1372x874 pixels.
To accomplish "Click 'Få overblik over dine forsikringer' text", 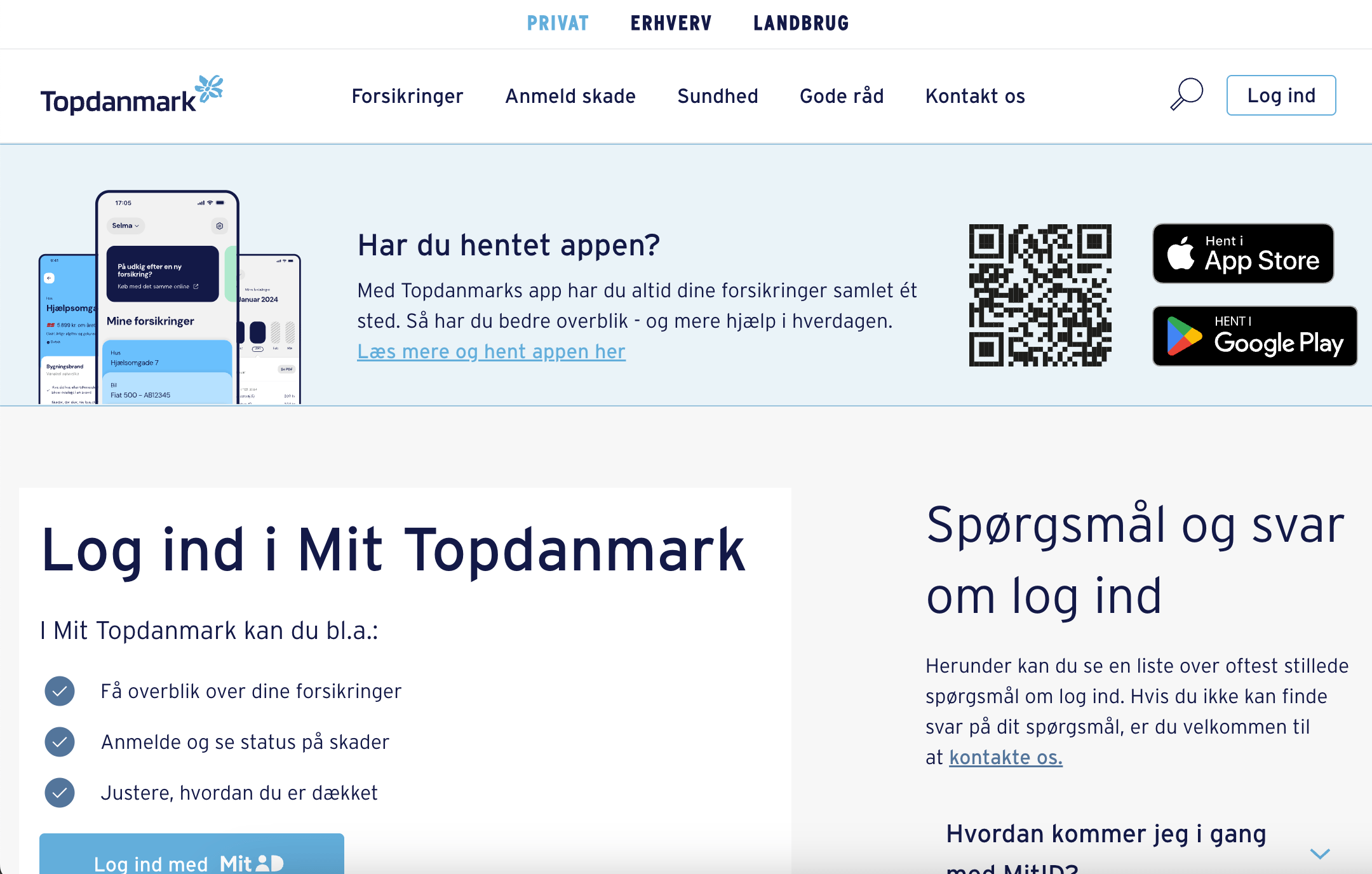I will [x=251, y=691].
